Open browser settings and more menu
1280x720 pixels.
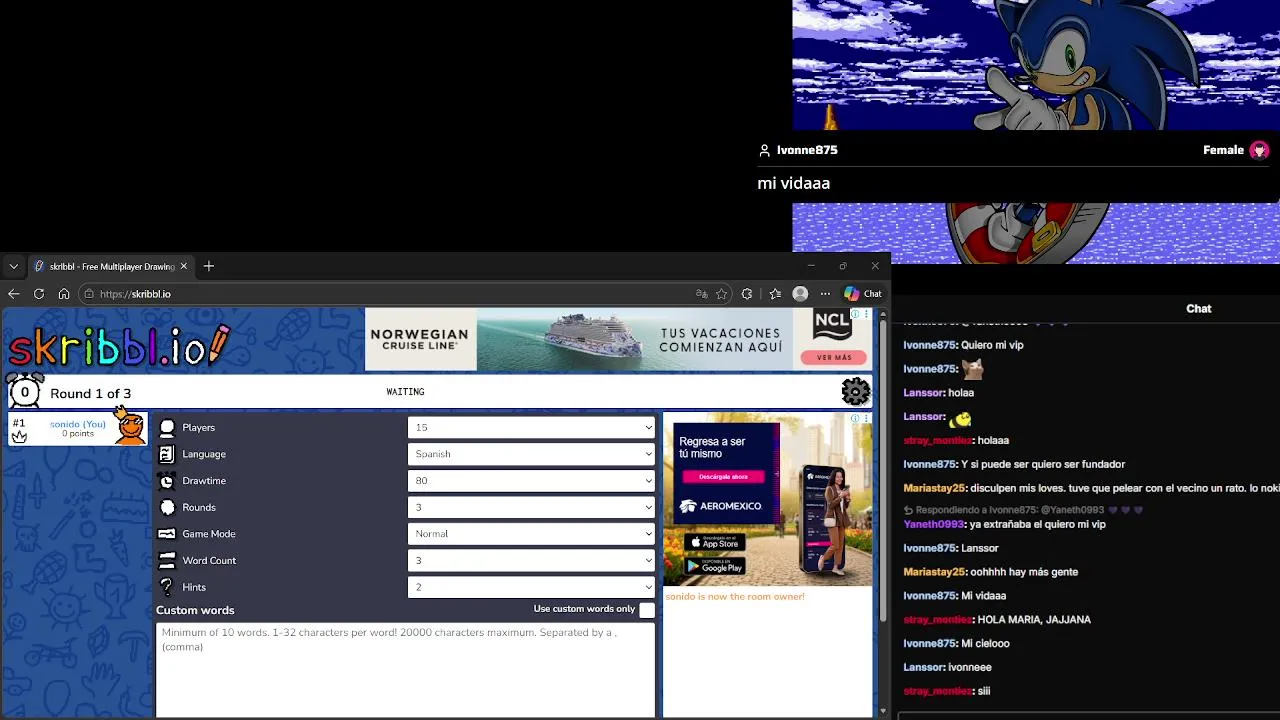click(x=825, y=294)
